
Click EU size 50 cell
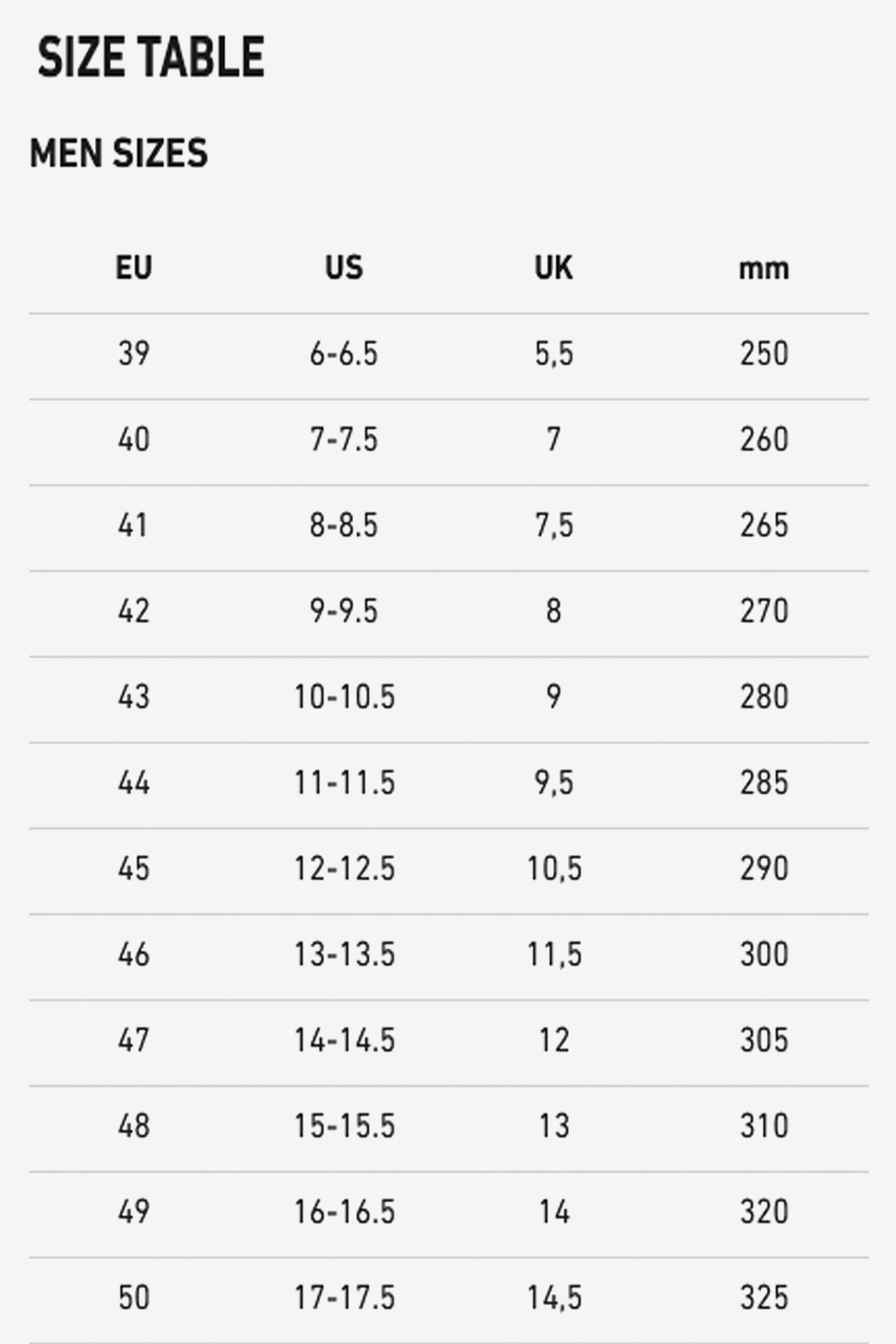tap(134, 1298)
